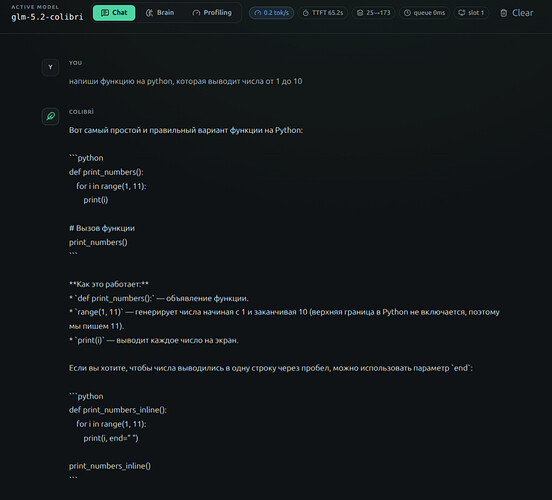552x500 pixels.
Task: Click the 0.2 tok/s speed badge
Action: click(271, 13)
